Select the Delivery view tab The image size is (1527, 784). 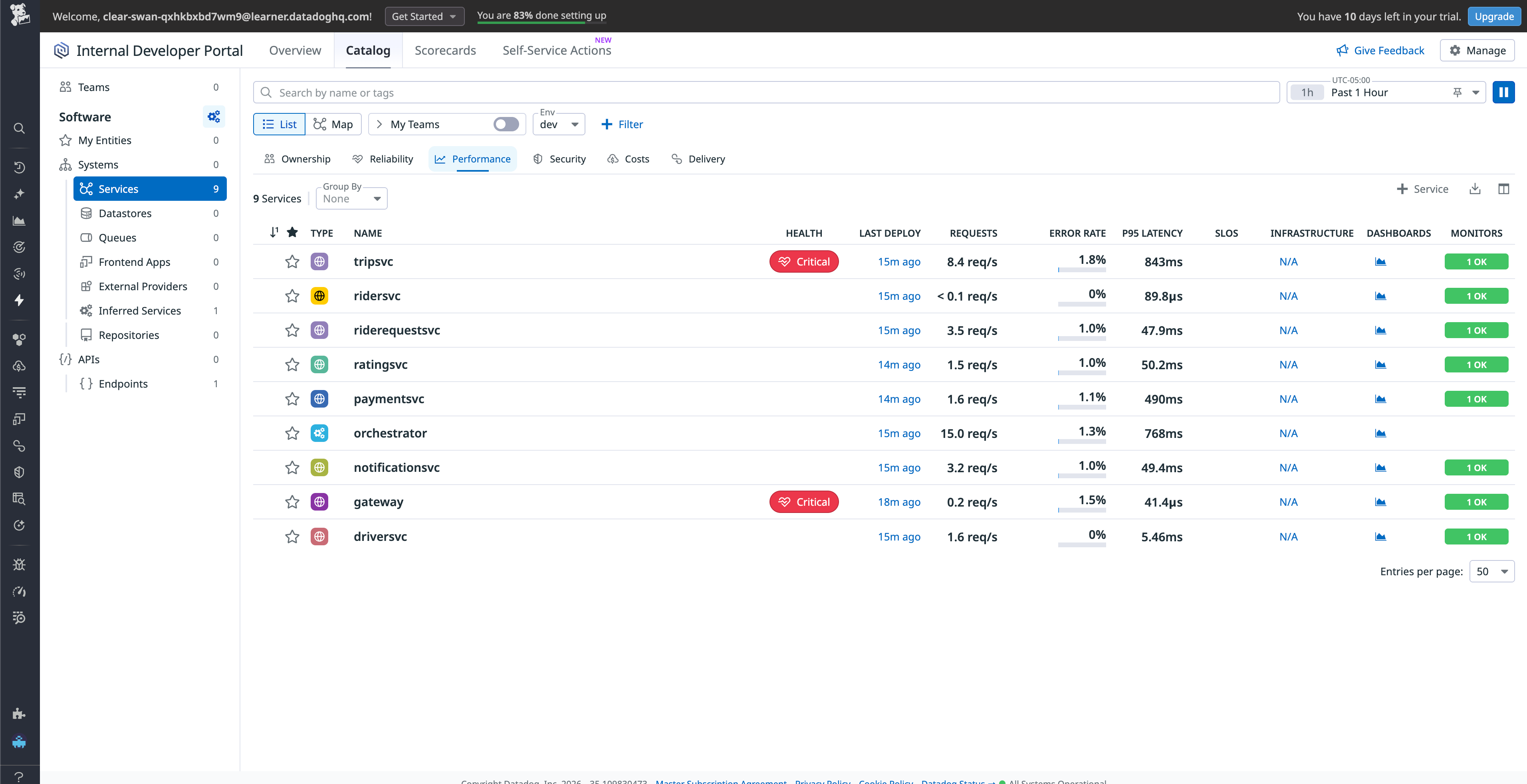[698, 159]
